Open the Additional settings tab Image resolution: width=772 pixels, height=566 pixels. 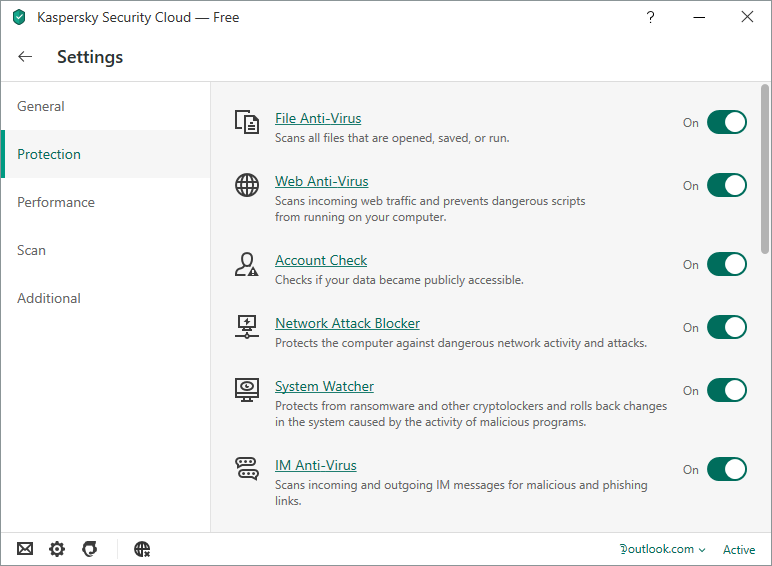(x=105, y=298)
